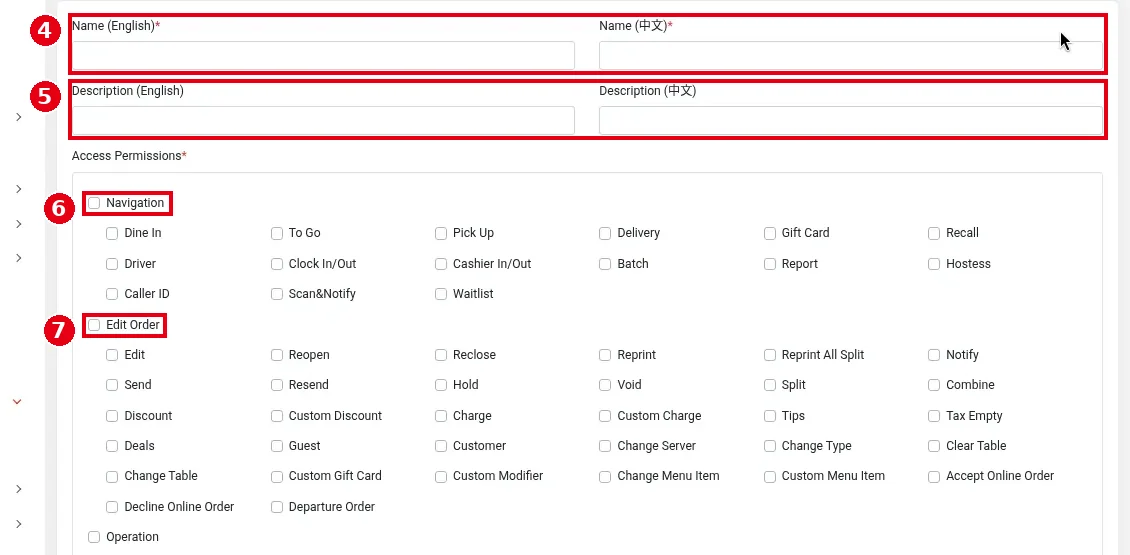The image size is (1130, 555).
Task: Tick the Custom Menu Item checkbox
Action: tap(770, 476)
